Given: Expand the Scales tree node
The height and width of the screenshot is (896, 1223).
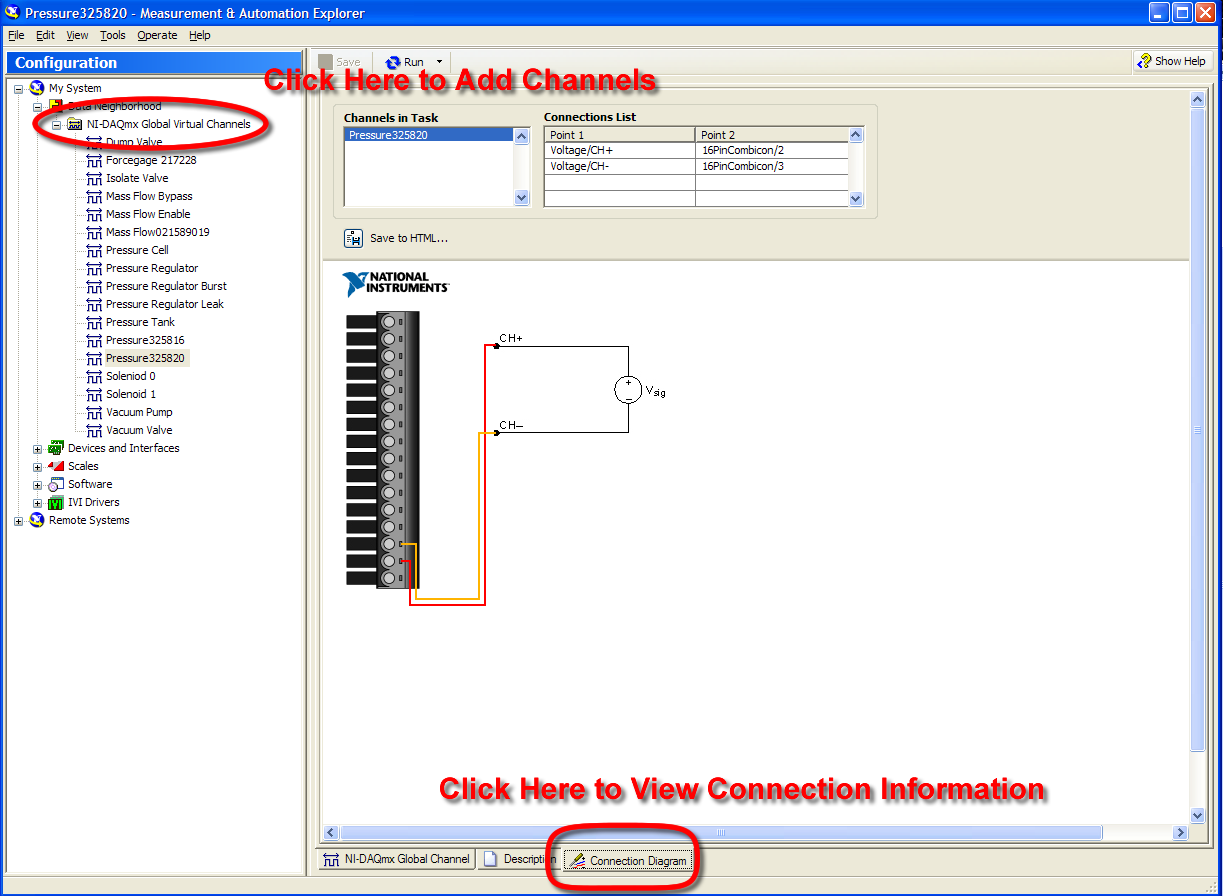Looking at the screenshot, I should tap(38, 467).
